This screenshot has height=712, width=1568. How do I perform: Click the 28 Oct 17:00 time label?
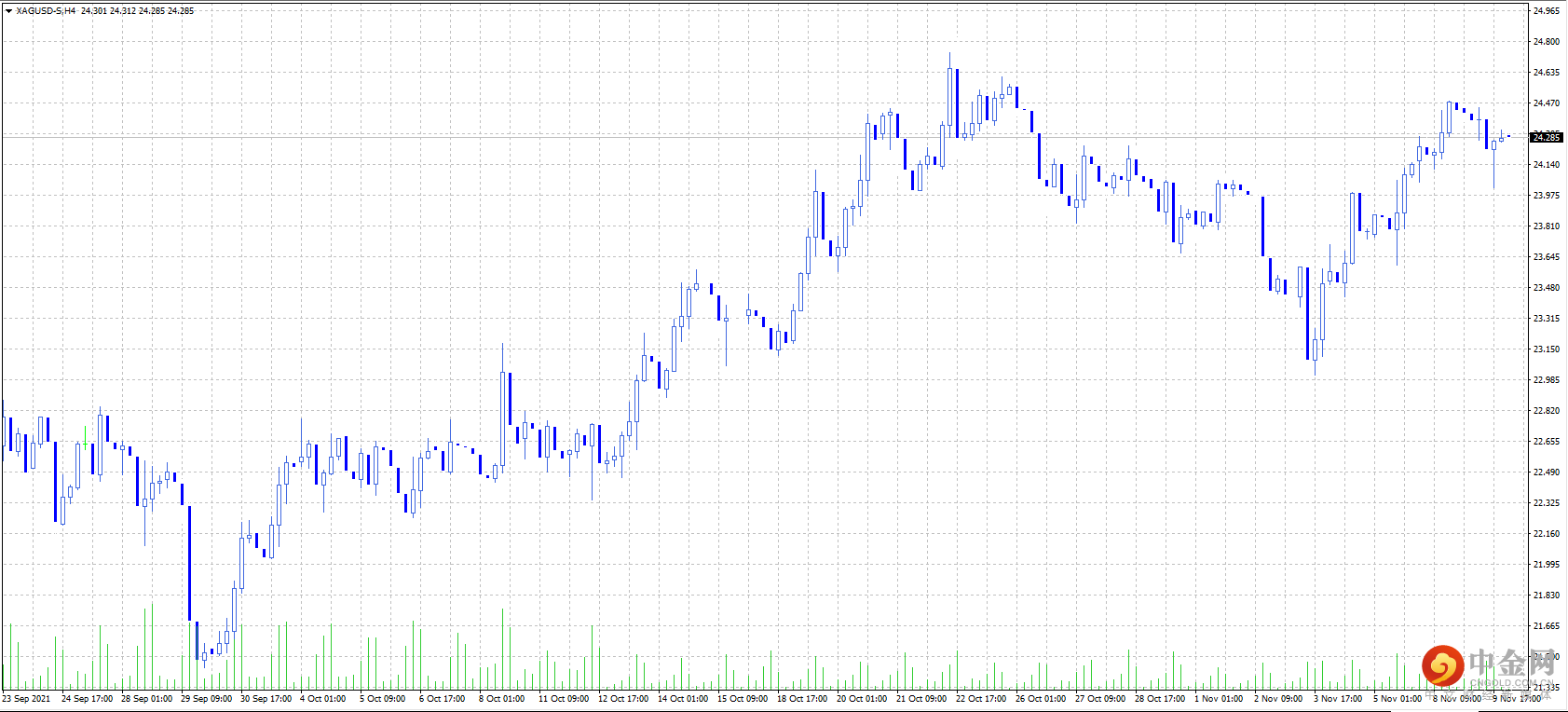click(1160, 699)
